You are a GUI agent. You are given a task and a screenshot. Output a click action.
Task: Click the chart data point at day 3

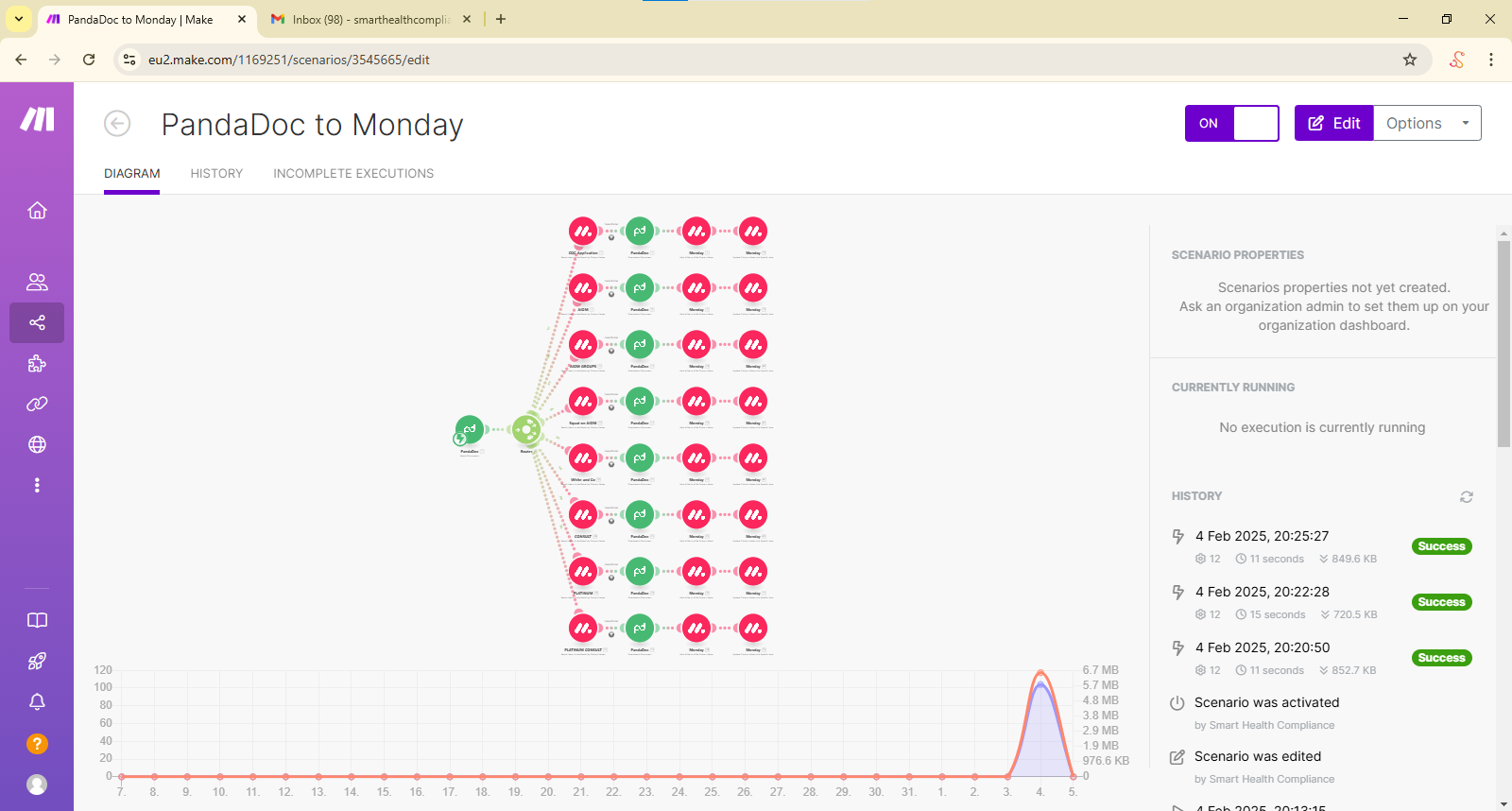click(1007, 776)
